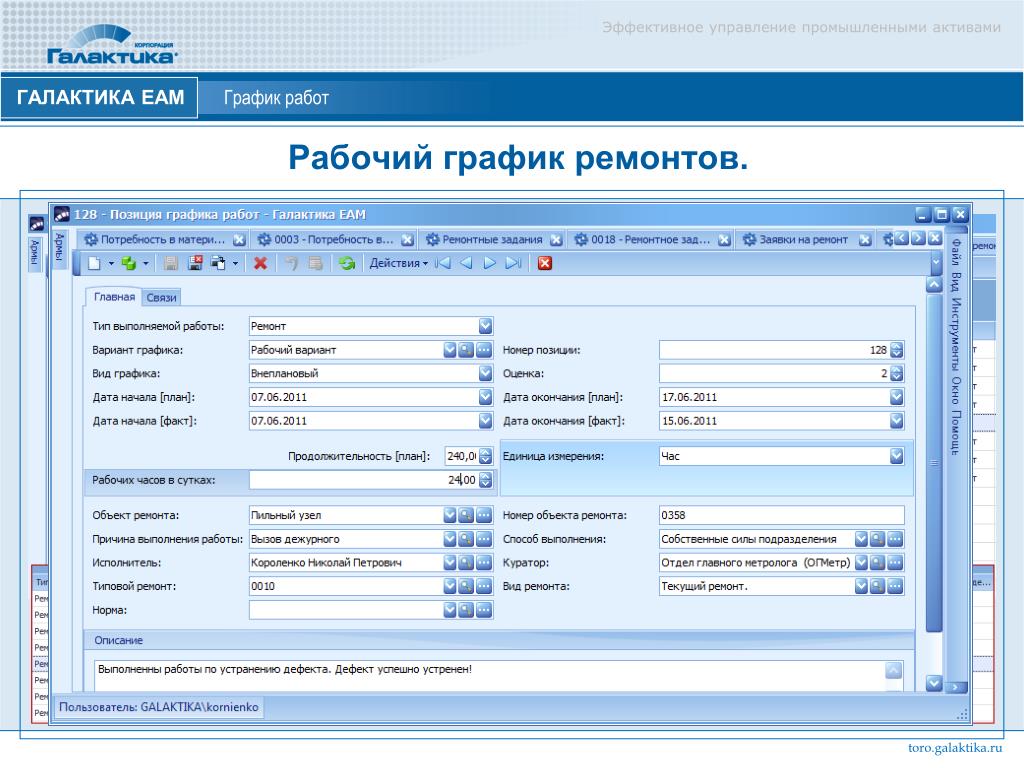Click the Номер объекта ремонта field
1024x768 pixels.
(782, 515)
